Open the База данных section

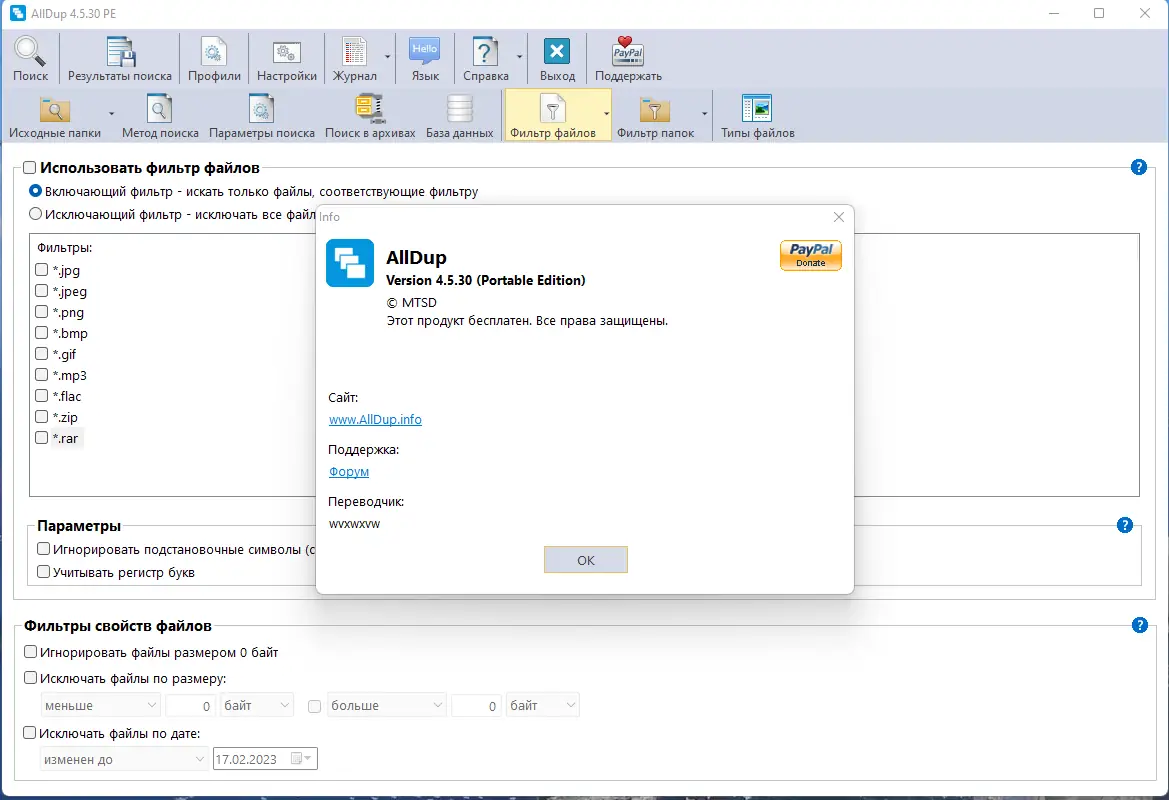click(459, 116)
